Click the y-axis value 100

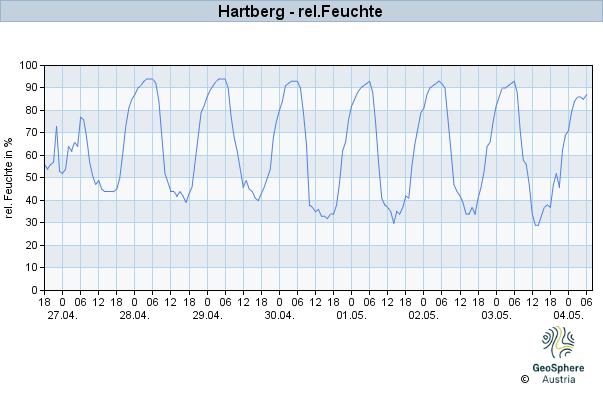point(29,65)
